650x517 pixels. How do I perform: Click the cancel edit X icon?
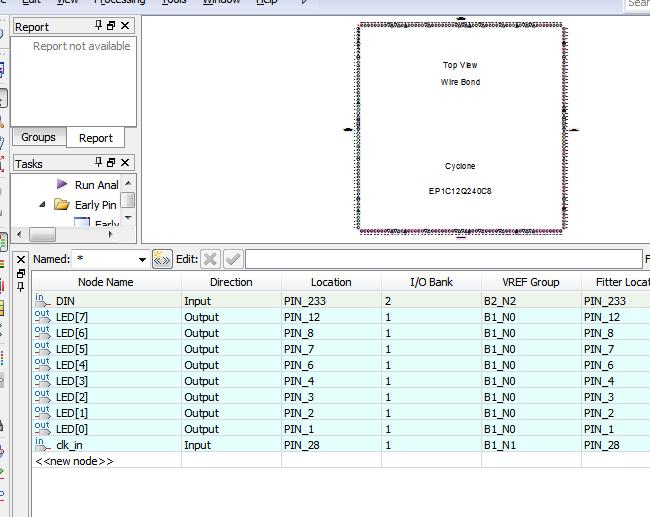tap(210, 259)
